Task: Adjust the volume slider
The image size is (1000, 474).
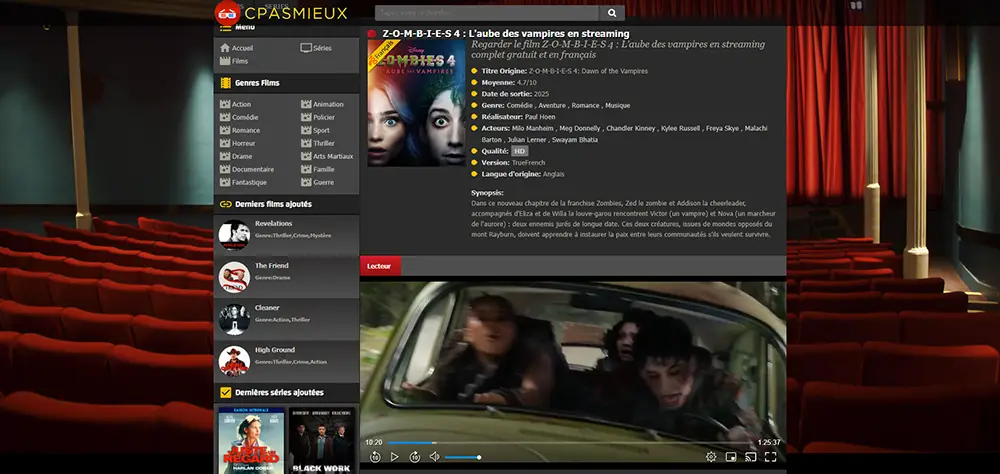Action: 462,457
